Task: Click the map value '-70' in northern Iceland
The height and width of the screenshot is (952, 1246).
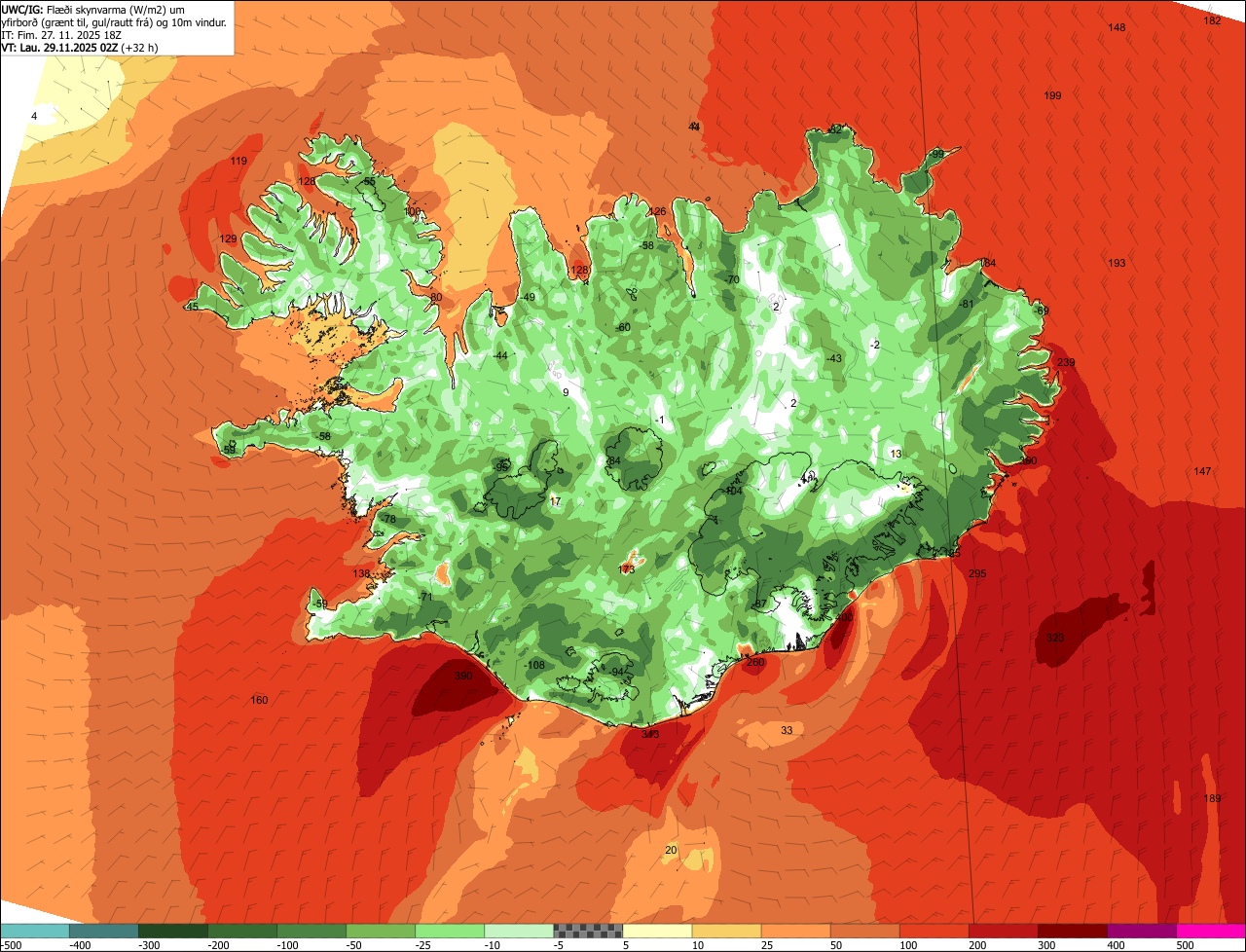Action: (x=733, y=280)
